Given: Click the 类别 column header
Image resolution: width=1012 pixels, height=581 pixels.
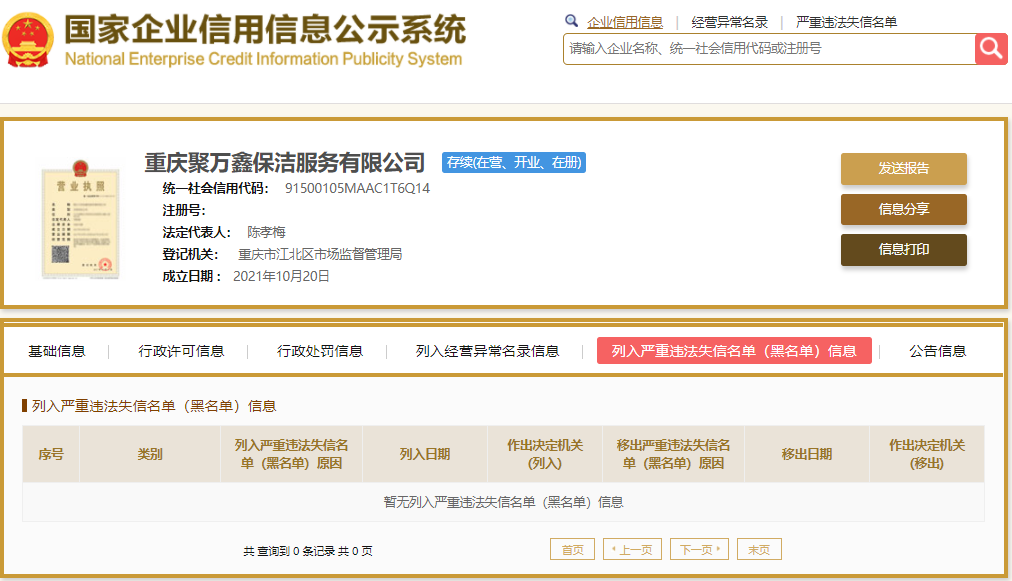Looking at the screenshot, I should (x=150, y=454).
